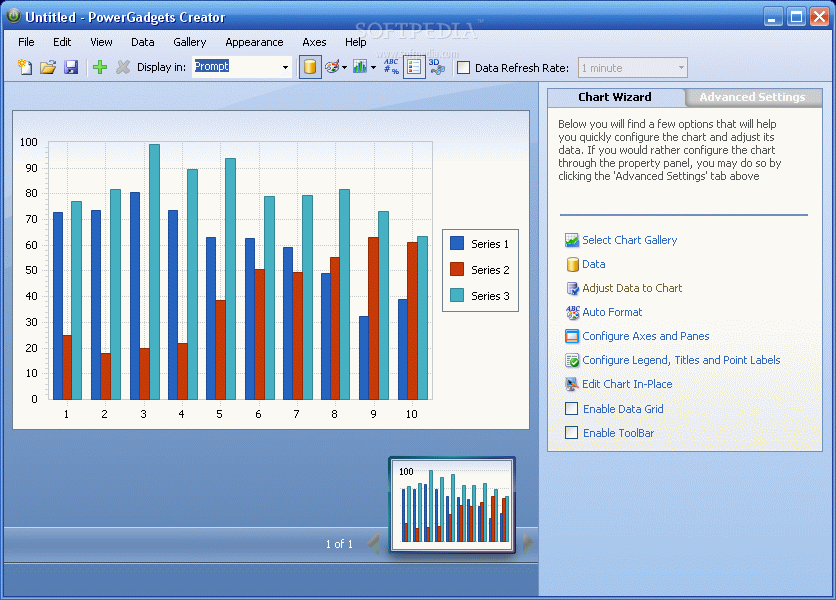Click the ABC point labels toolbar icon
Image resolution: width=836 pixels, height=600 pixels.
[x=391, y=67]
